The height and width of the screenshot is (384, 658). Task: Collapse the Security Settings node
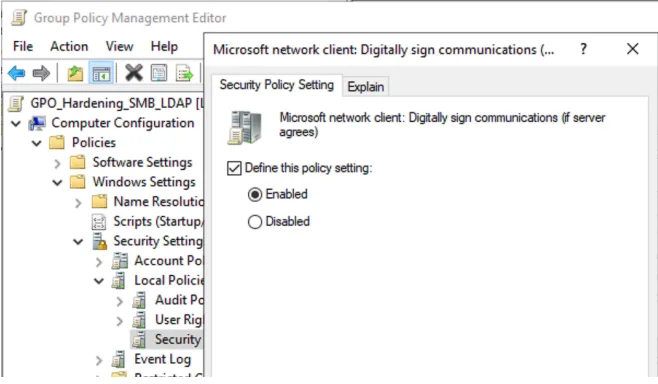[78, 242]
